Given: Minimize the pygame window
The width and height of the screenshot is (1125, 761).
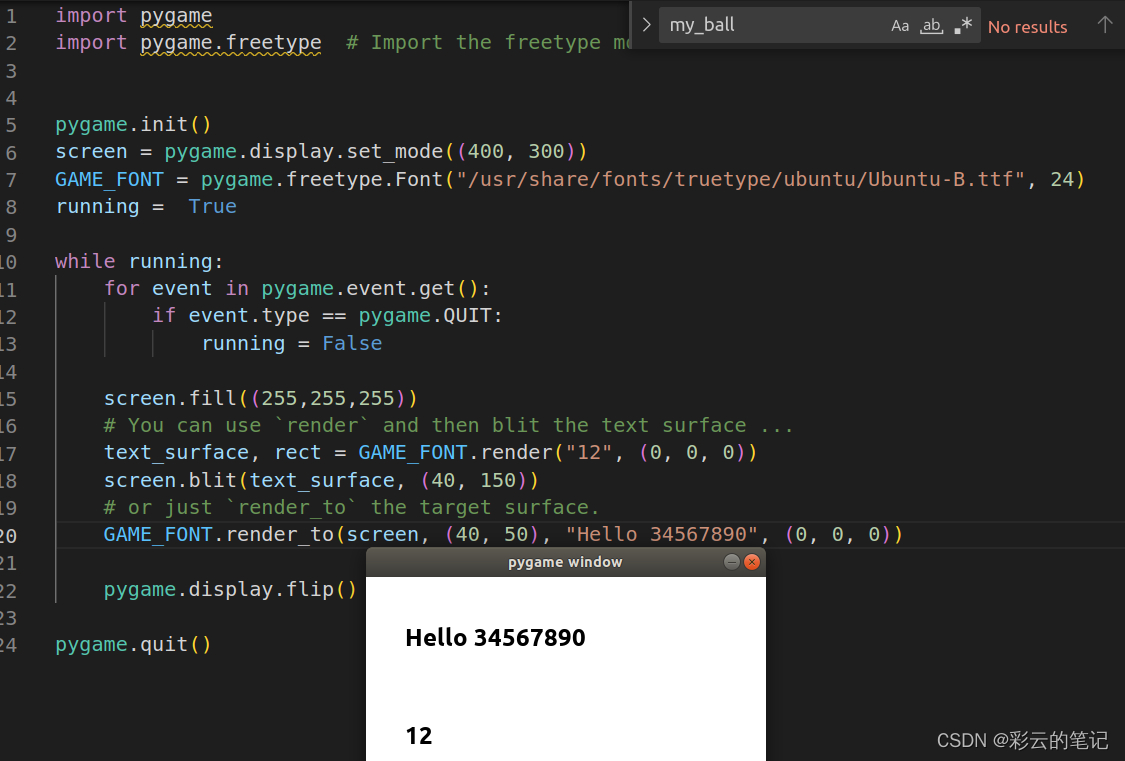Looking at the screenshot, I should point(731,562).
